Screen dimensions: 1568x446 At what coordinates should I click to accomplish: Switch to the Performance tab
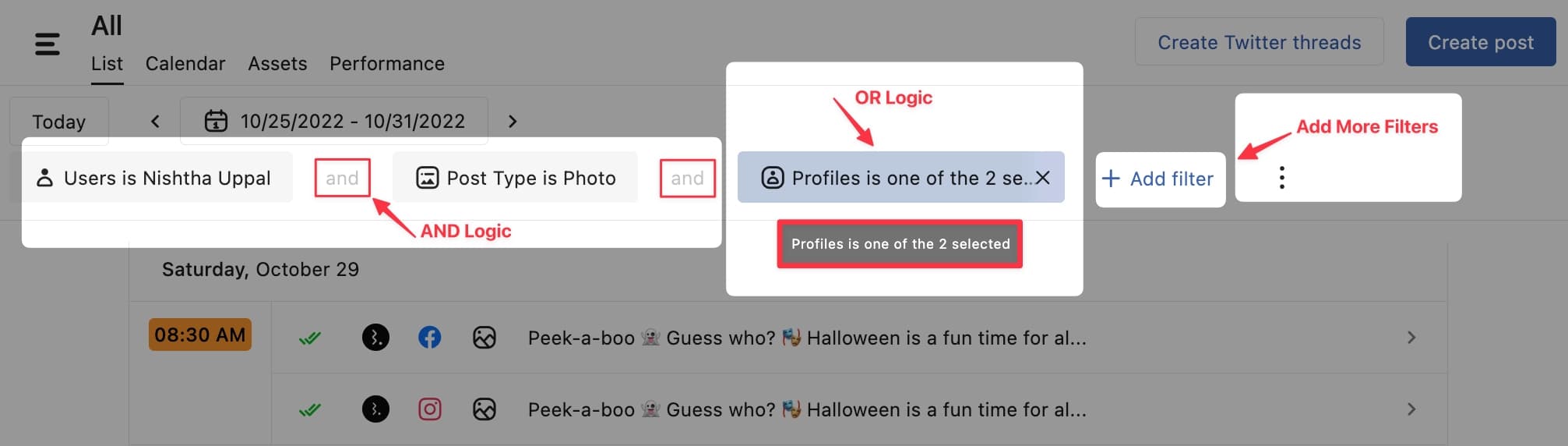click(x=387, y=64)
